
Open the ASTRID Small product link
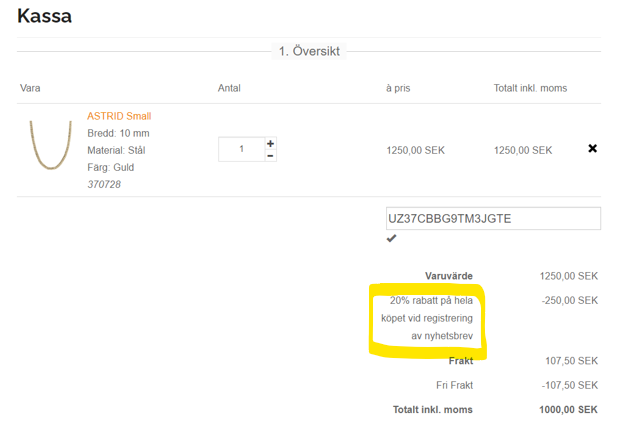point(119,116)
